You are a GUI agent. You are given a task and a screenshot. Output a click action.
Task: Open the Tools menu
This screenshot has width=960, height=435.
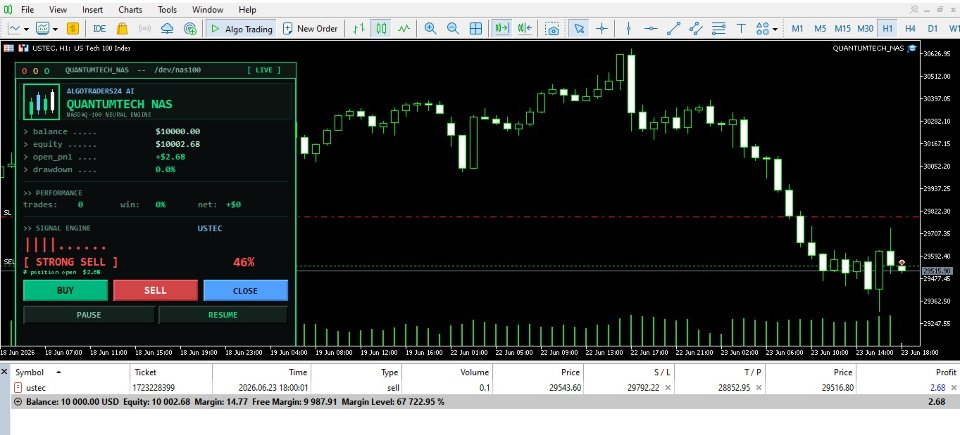tap(167, 10)
